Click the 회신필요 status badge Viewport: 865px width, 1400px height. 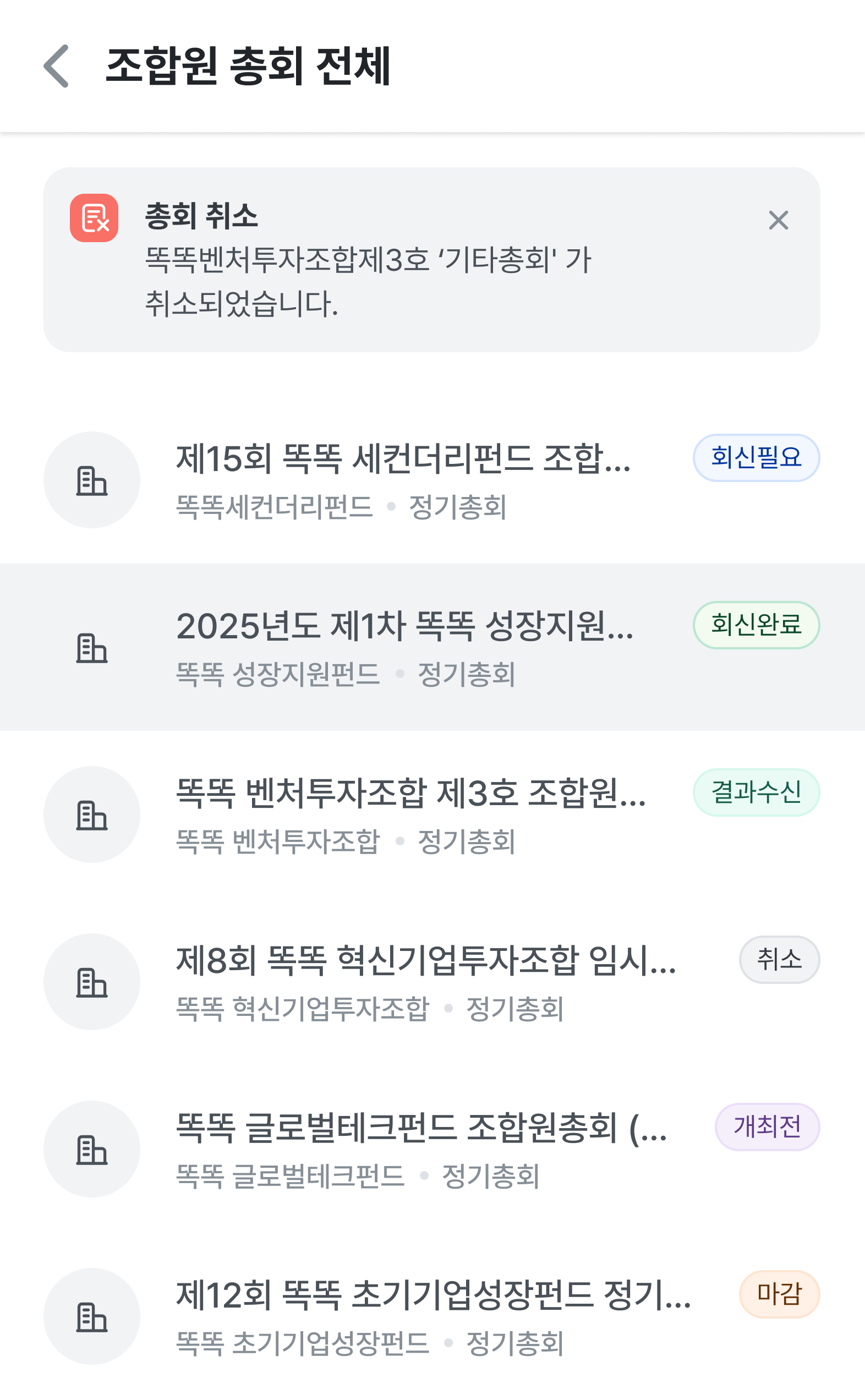pos(755,458)
